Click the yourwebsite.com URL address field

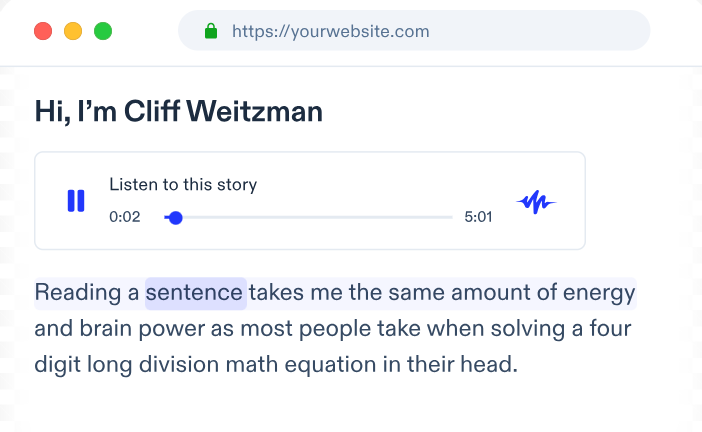click(330, 31)
